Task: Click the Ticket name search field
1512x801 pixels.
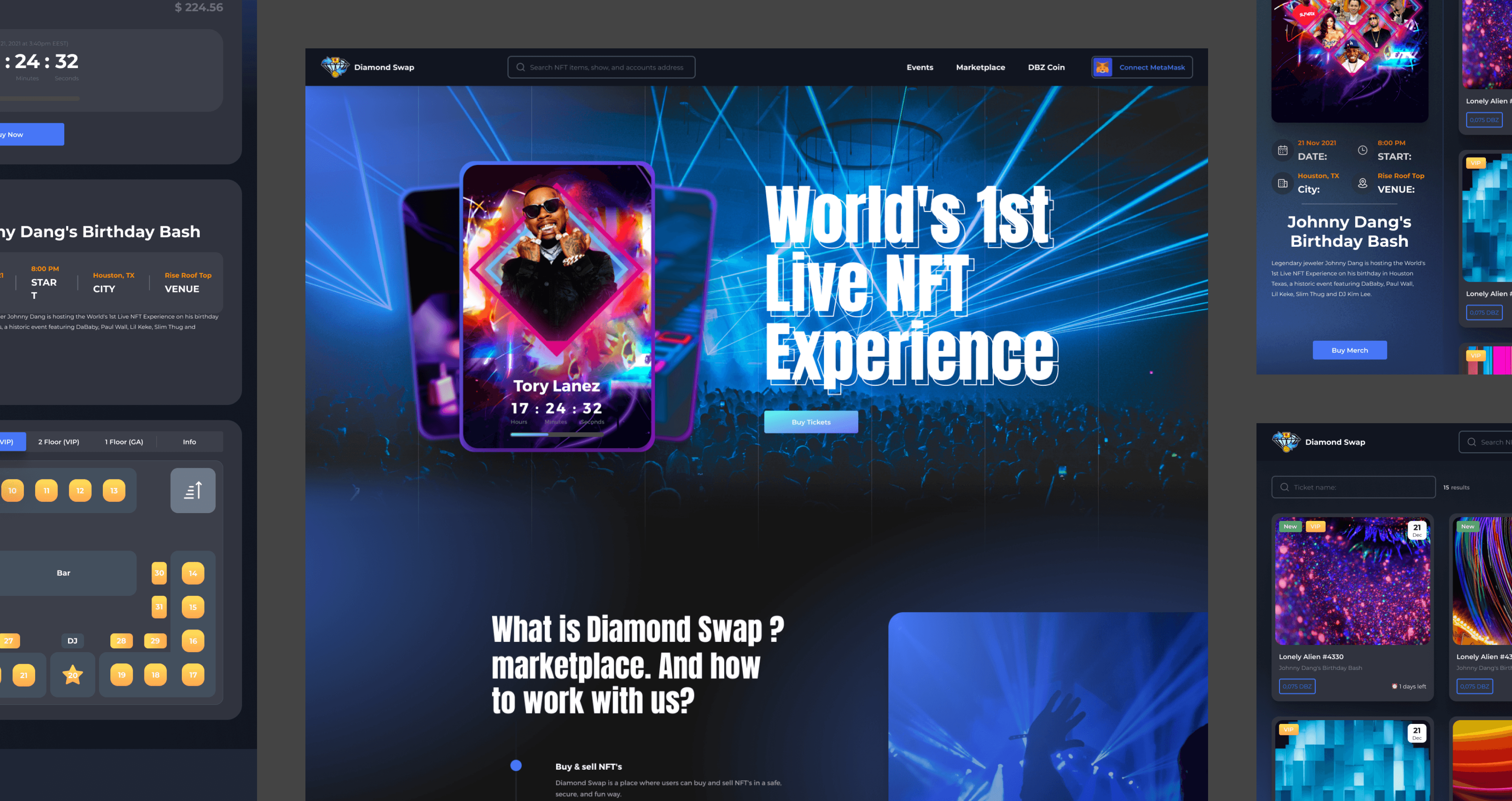Action: coord(1353,487)
